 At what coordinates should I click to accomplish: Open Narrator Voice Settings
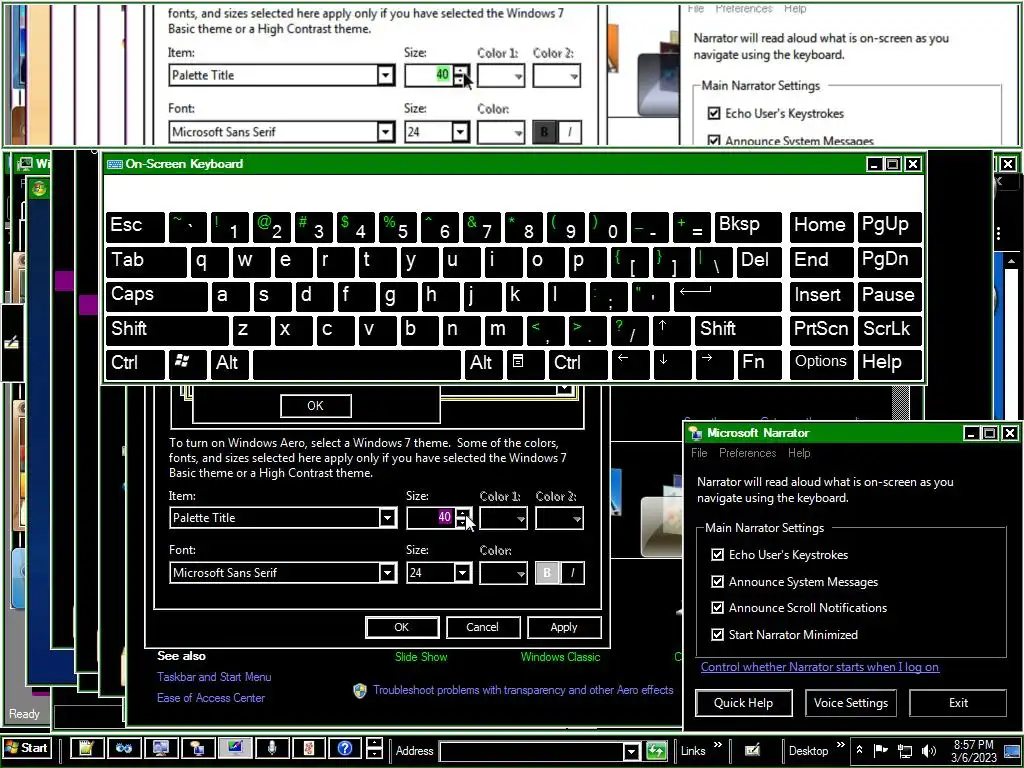(850, 703)
